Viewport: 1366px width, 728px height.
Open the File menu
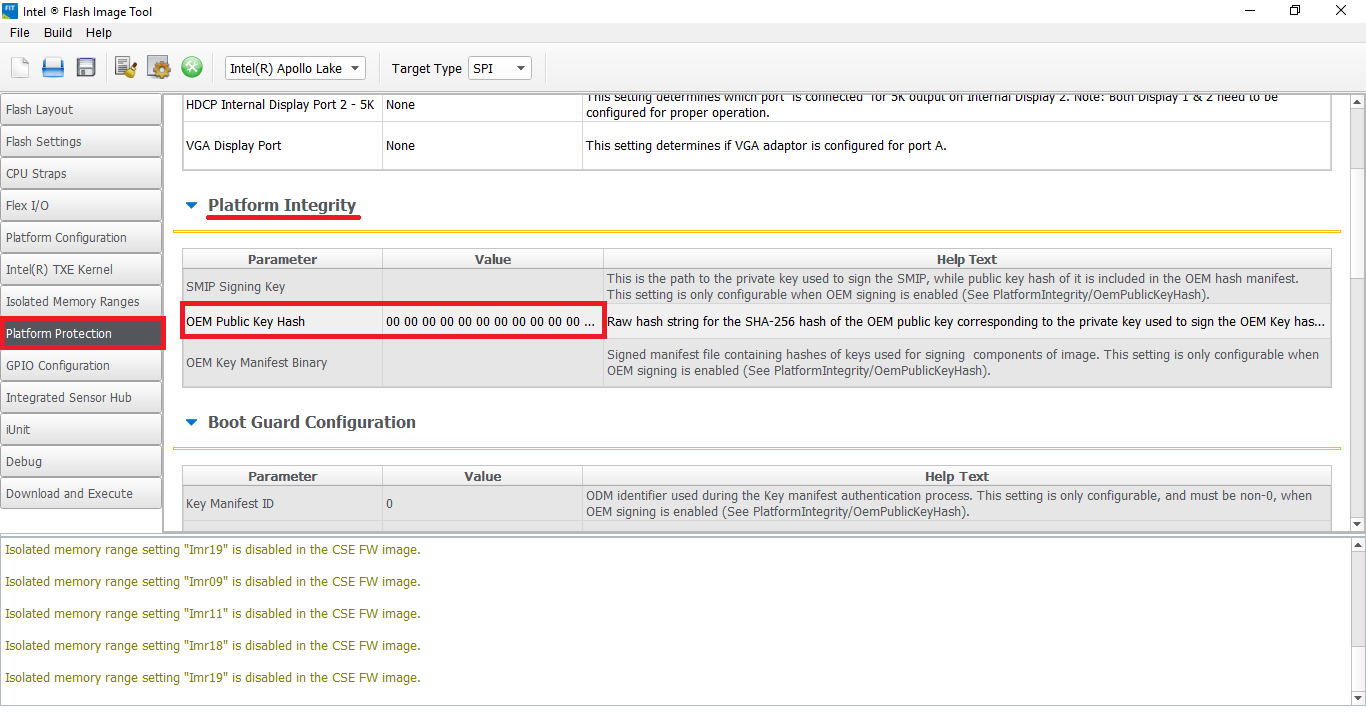(20, 33)
